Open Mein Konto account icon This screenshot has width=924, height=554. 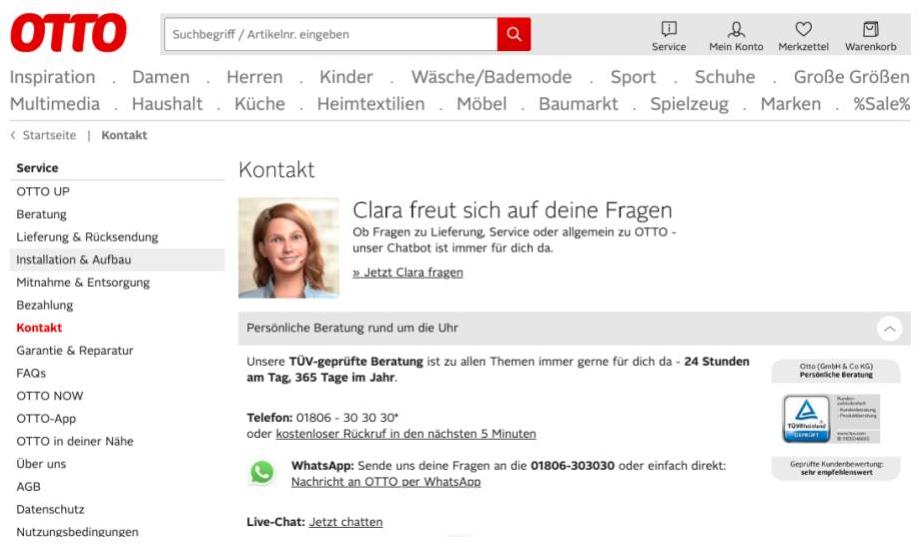736,37
